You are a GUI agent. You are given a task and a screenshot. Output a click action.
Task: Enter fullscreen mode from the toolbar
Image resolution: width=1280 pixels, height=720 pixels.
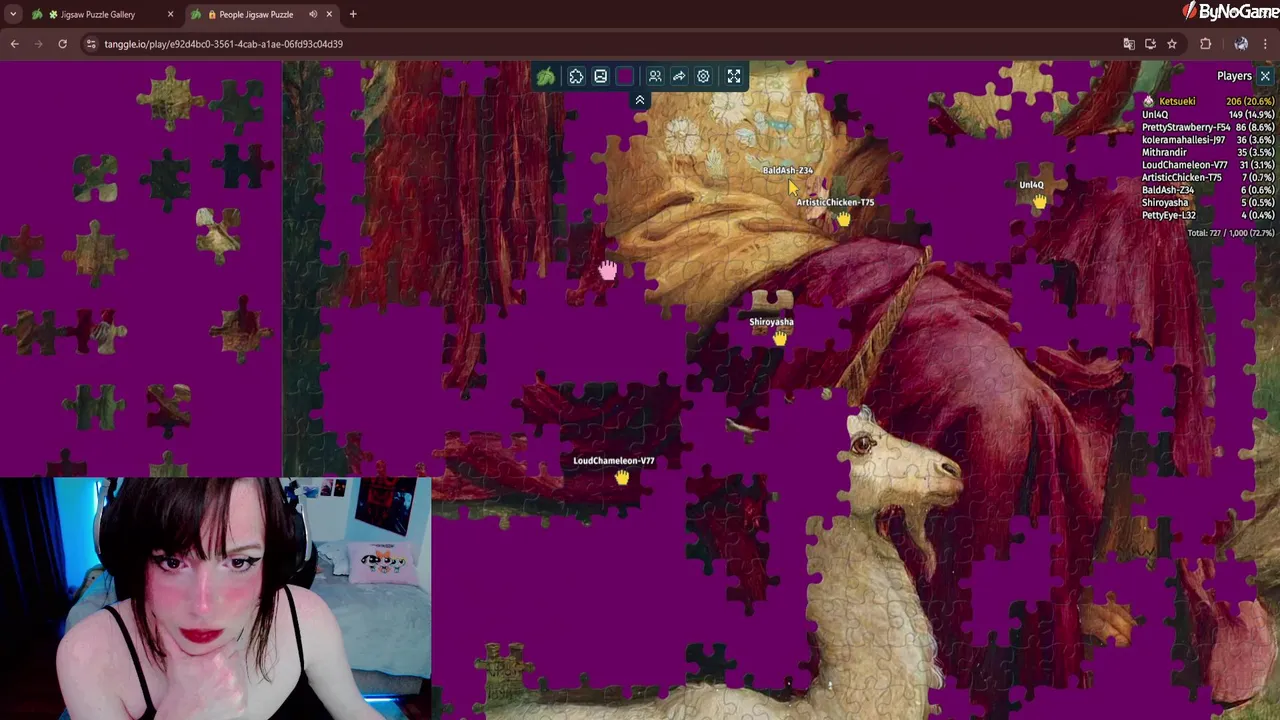coord(734,76)
